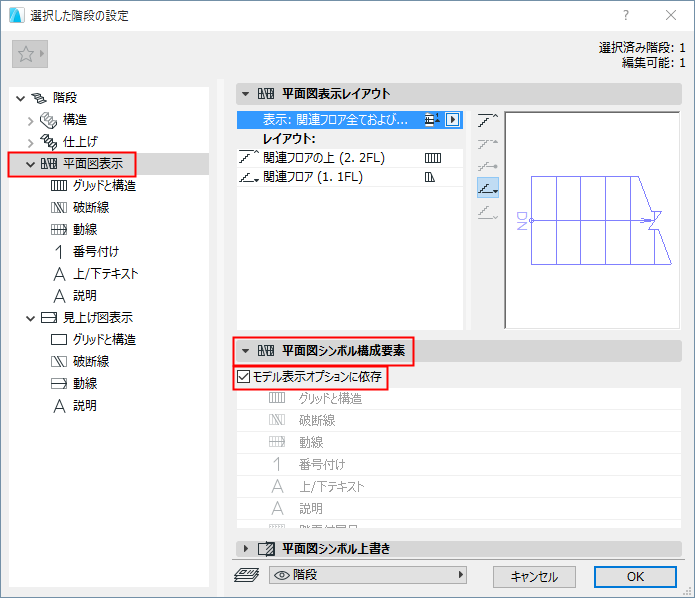
Task: Expand the 平面図シンボル上書き panel
Action: point(246,549)
